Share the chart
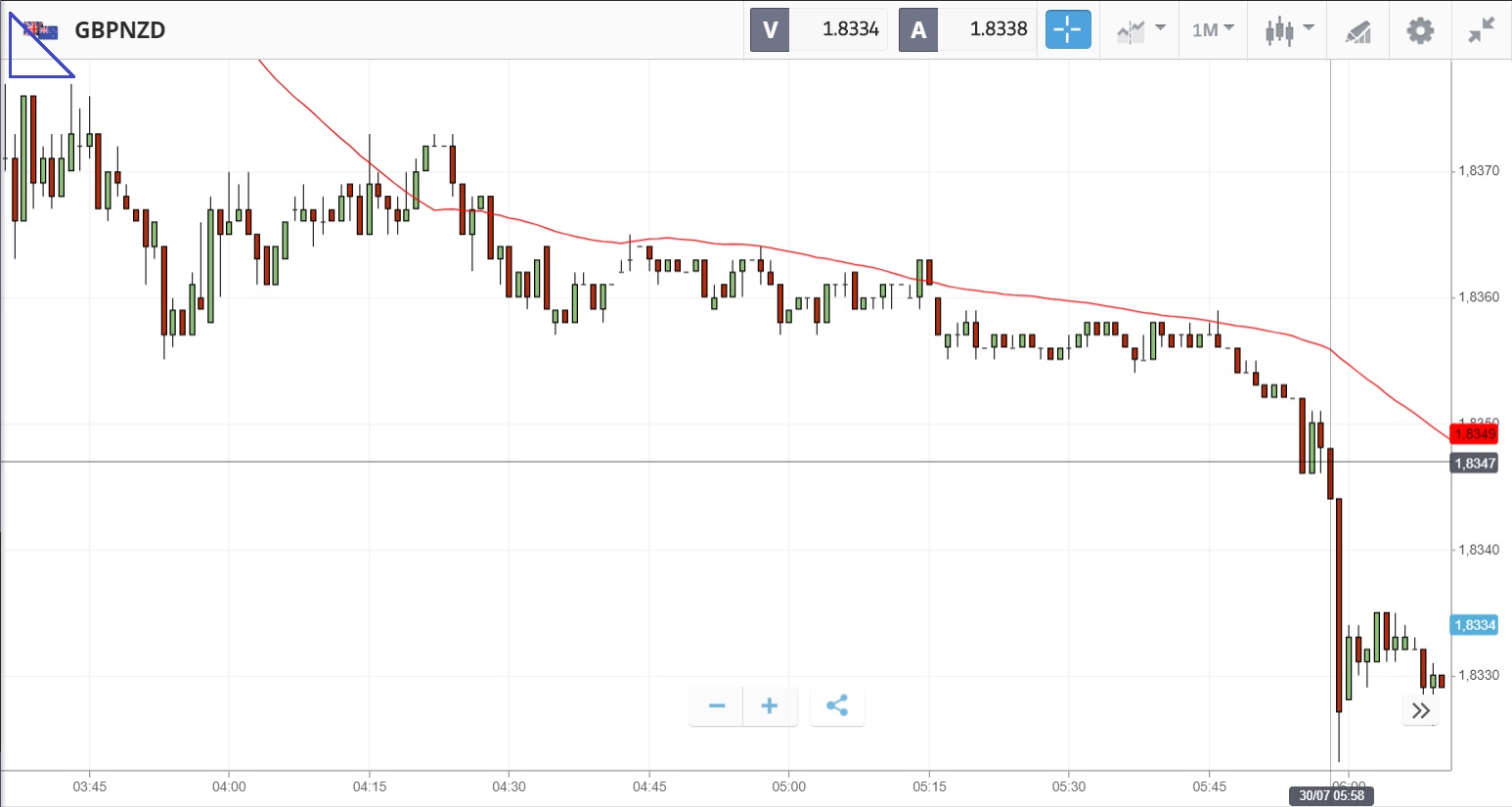The image size is (1512, 807). point(837,706)
